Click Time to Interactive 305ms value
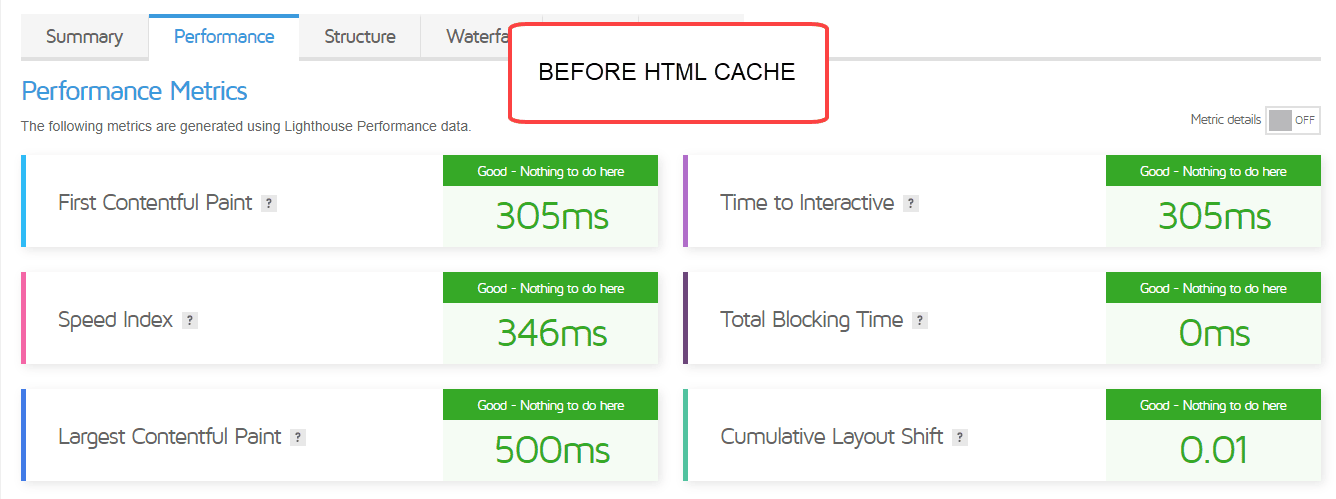The width and height of the screenshot is (1336, 499). 1214,216
